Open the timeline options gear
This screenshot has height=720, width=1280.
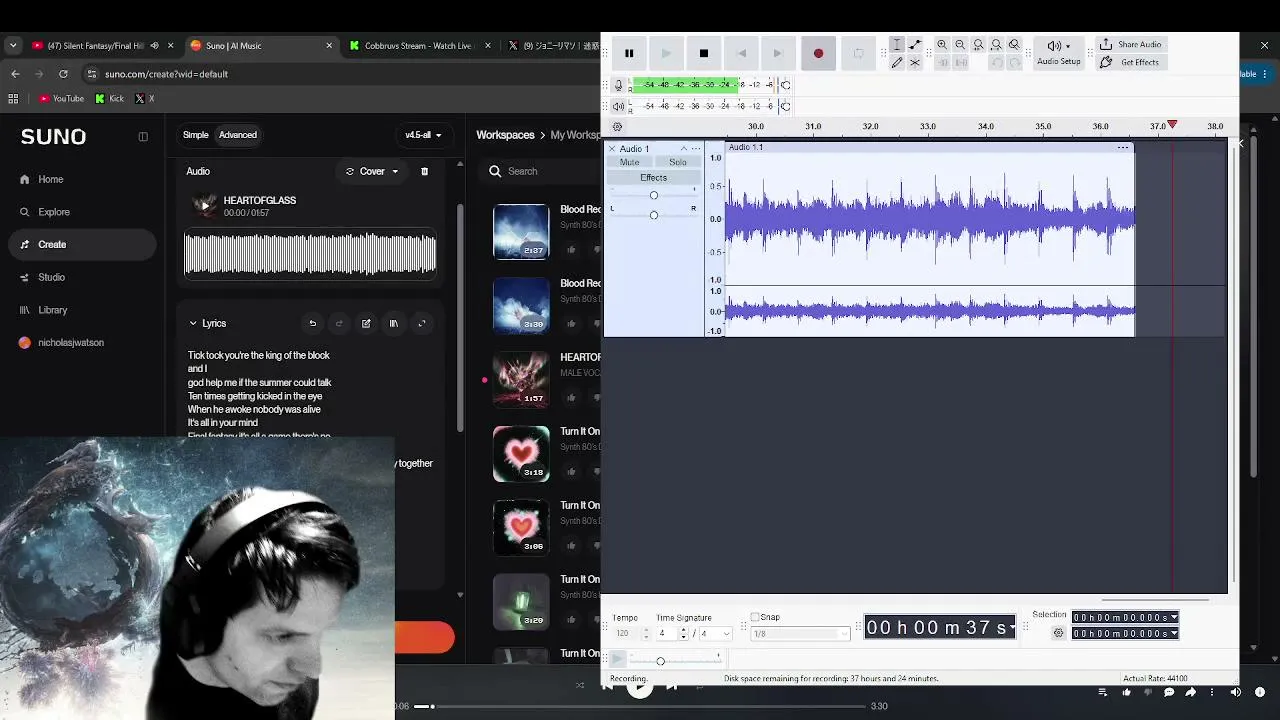617,127
